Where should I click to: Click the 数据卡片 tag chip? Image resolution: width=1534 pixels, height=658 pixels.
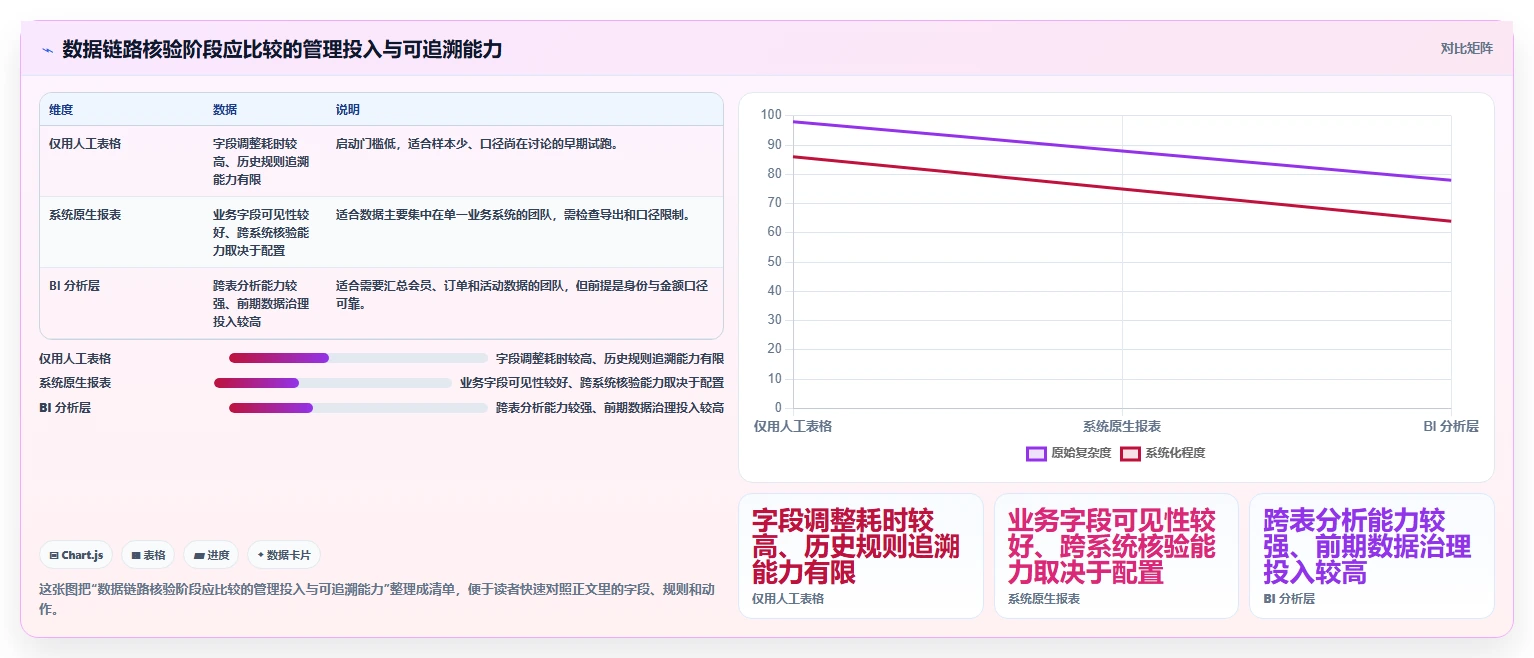pos(284,555)
